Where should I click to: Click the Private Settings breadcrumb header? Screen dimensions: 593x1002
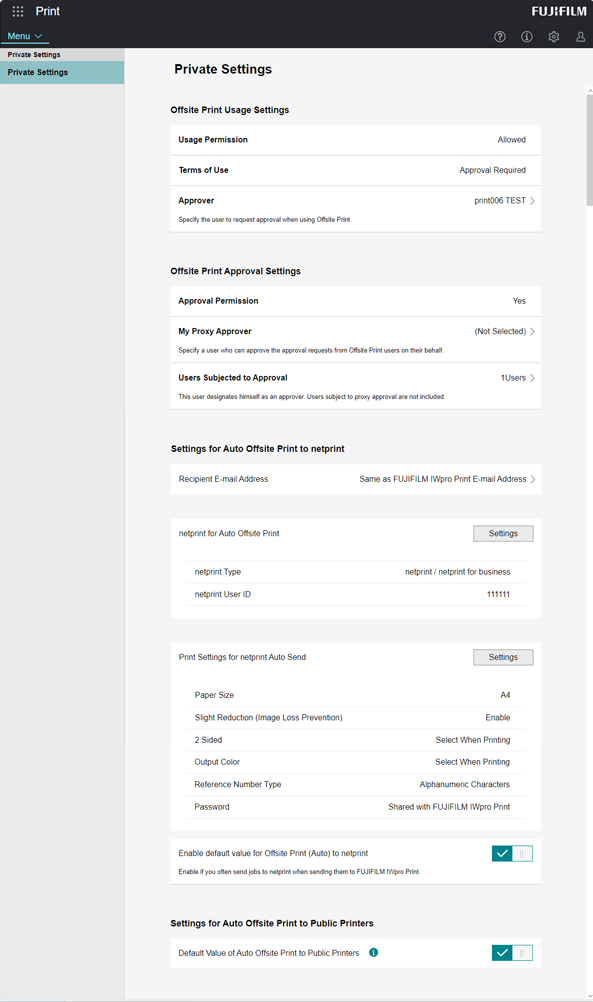click(x=34, y=55)
